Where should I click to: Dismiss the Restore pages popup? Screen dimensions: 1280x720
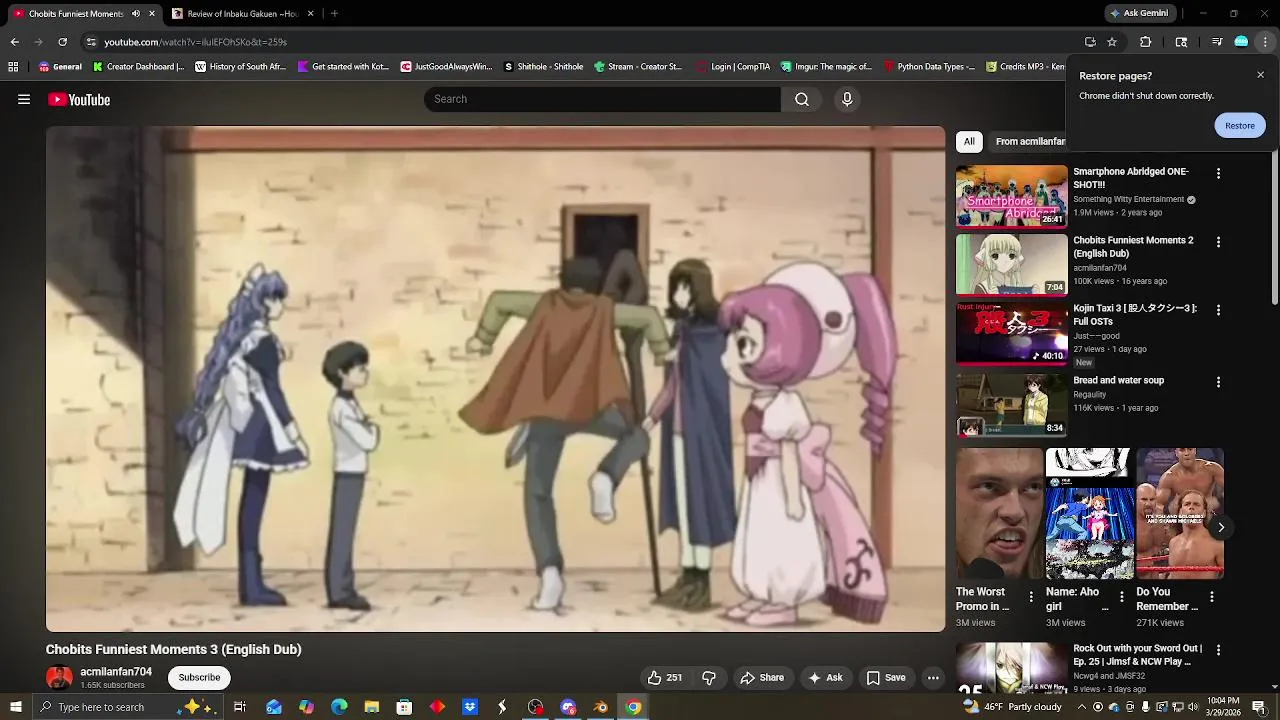point(1260,75)
